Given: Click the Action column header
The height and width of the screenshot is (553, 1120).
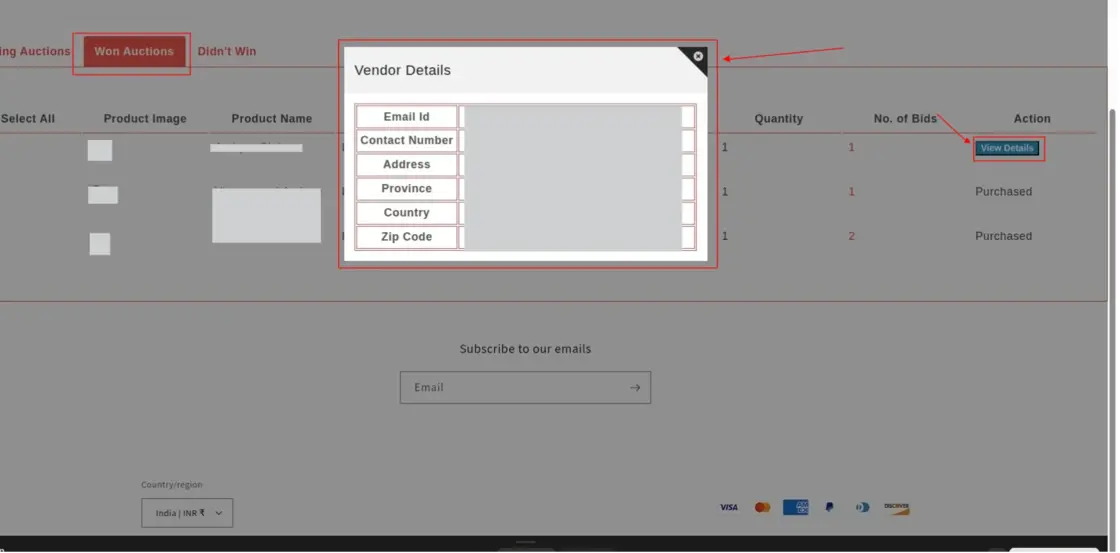Looking at the screenshot, I should [x=1031, y=119].
